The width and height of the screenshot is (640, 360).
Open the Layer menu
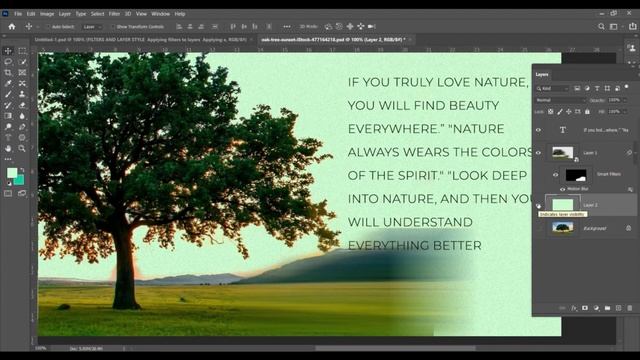64,14
